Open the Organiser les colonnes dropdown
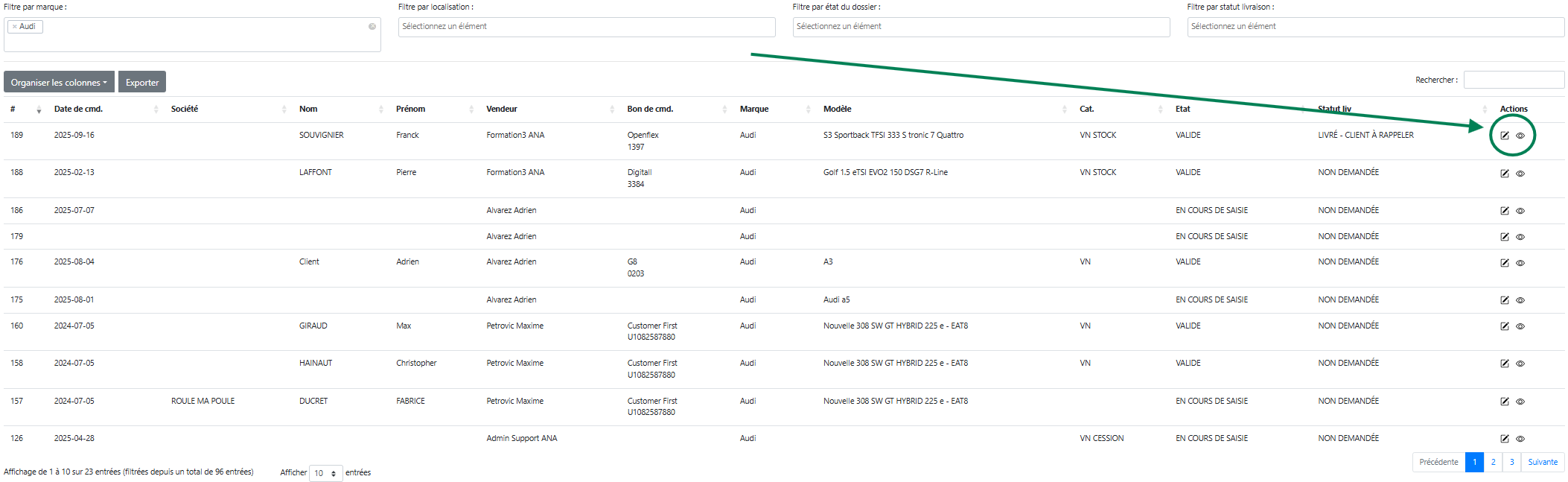Image resolution: width=1568 pixels, height=482 pixels. click(59, 82)
